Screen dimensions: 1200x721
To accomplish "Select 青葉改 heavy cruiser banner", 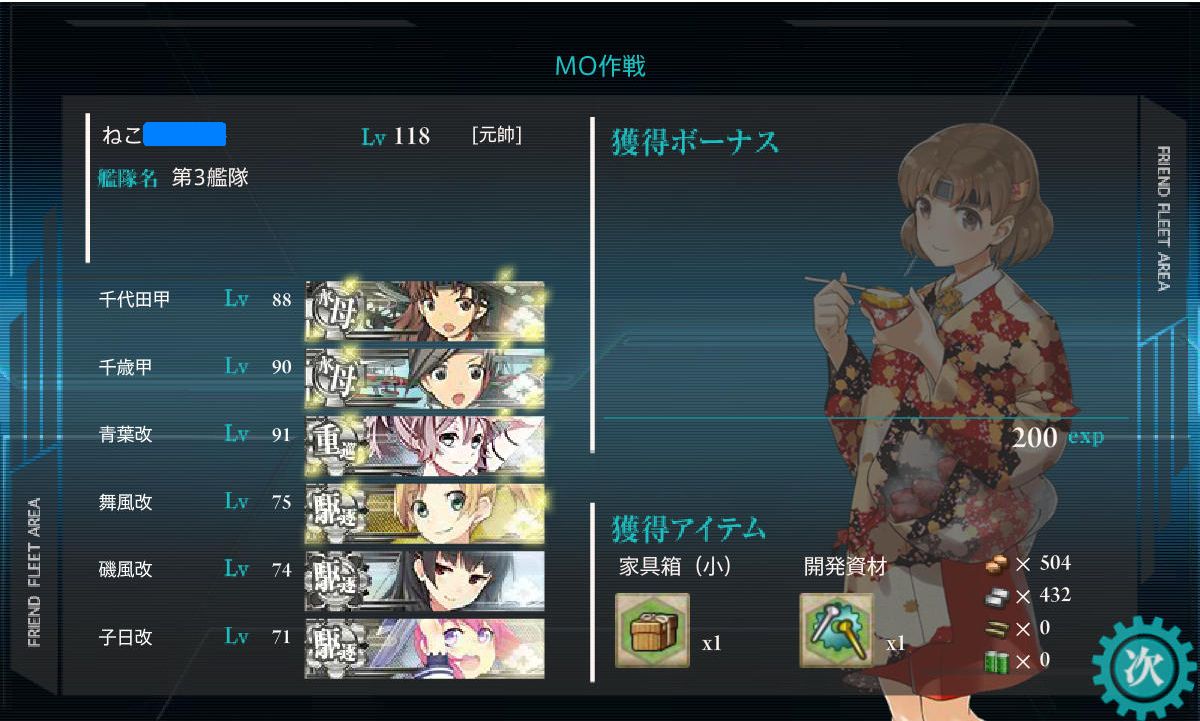I will (x=425, y=434).
